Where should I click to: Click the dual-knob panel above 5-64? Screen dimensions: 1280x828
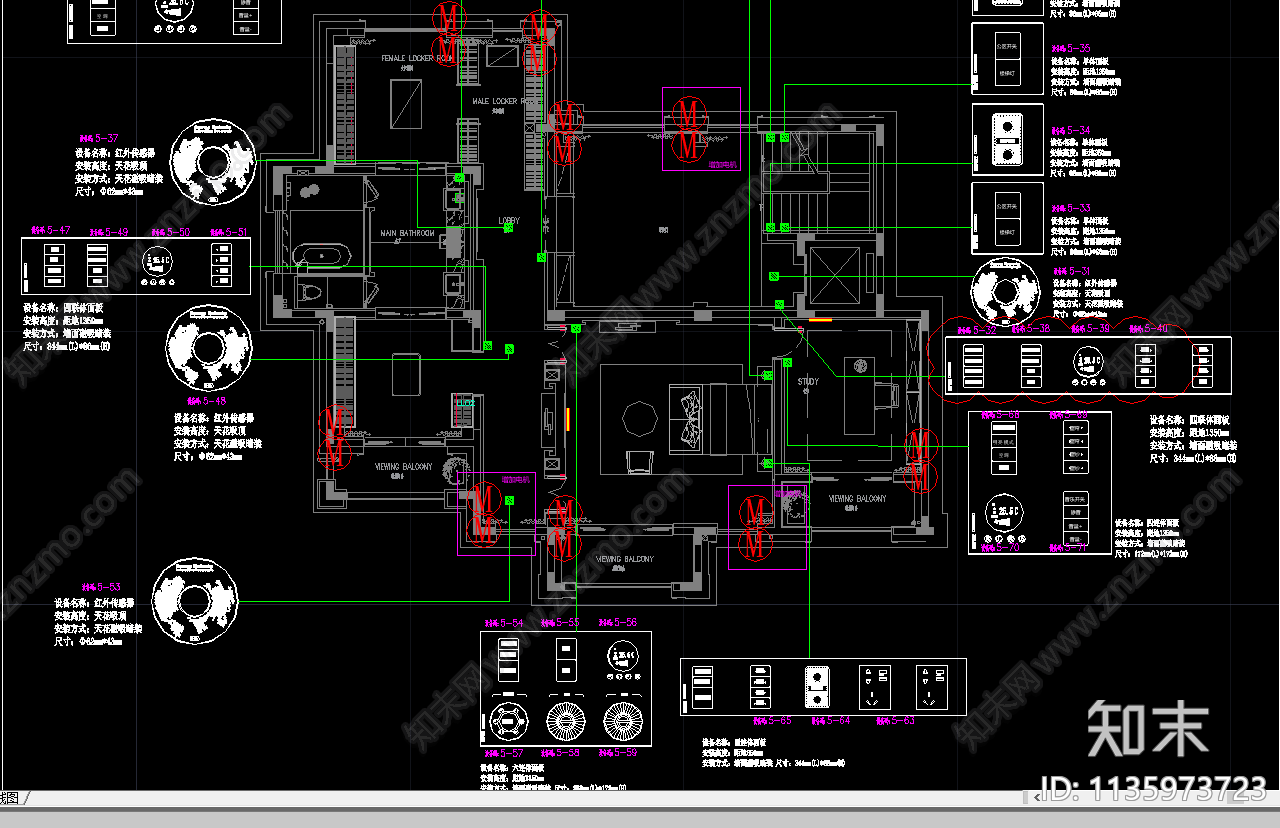click(816, 687)
